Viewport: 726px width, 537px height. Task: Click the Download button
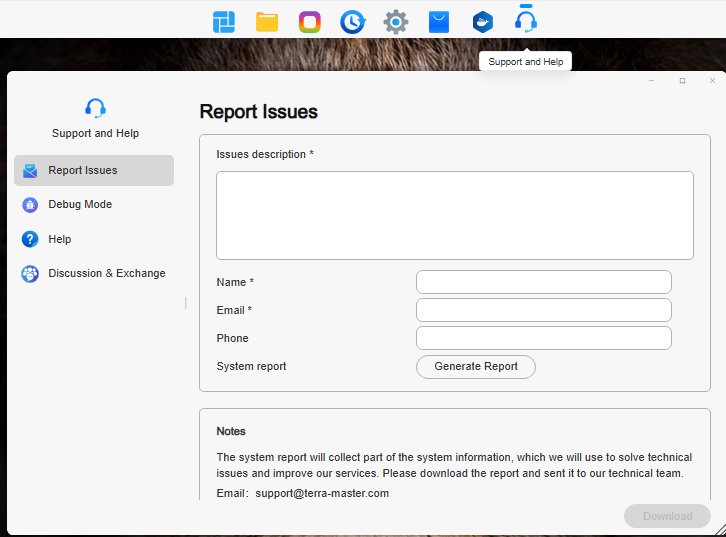click(x=667, y=516)
